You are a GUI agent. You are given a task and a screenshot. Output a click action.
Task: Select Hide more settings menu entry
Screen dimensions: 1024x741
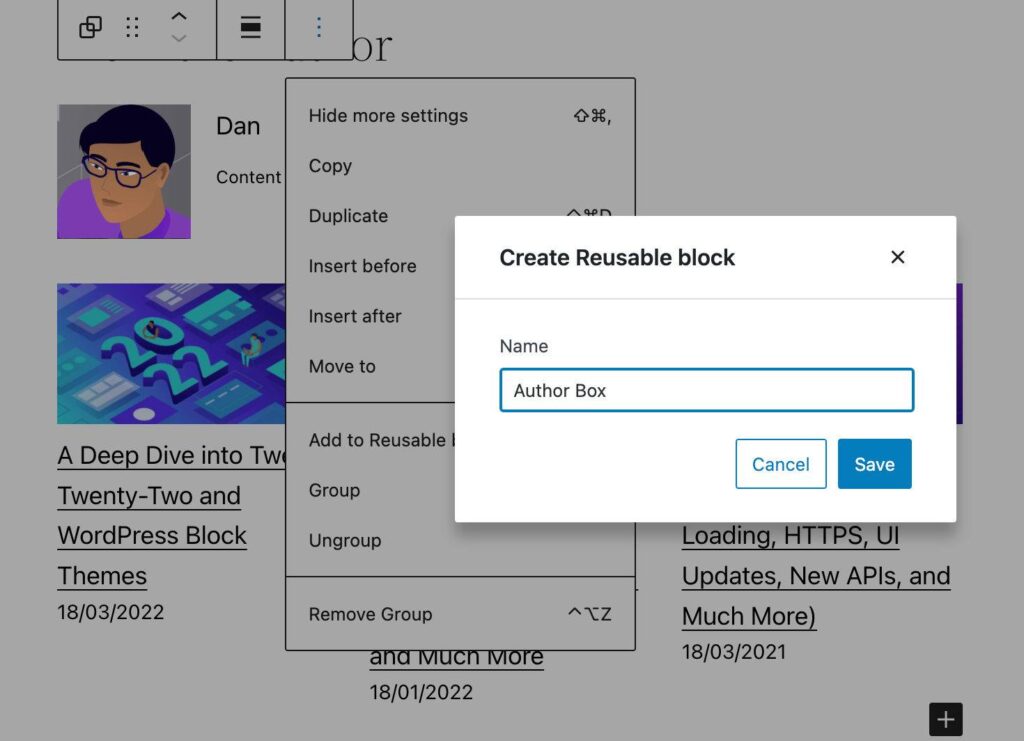coord(388,116)
